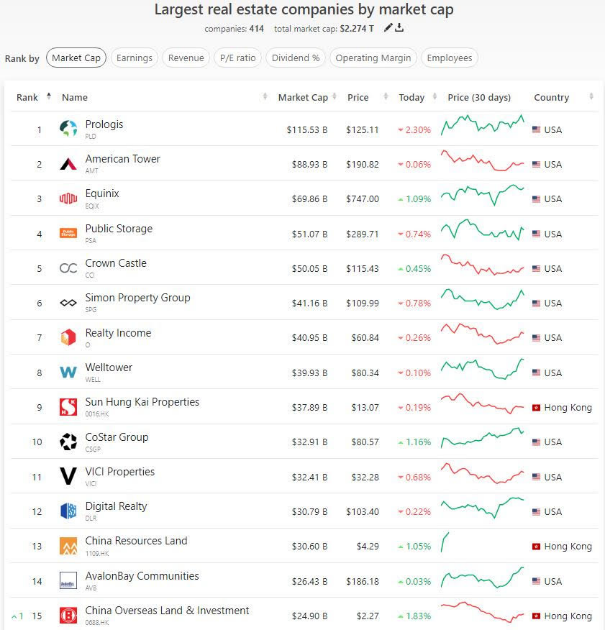
Task: Open Welltower 30-day price sparkline
Action: coord(482,368)
